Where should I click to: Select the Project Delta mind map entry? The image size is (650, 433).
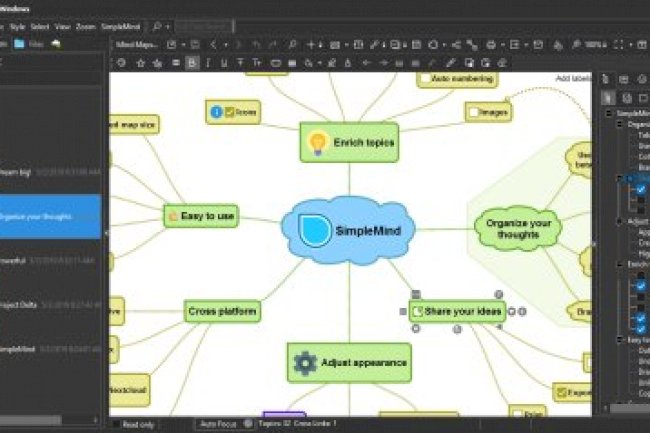coord(51,305)
